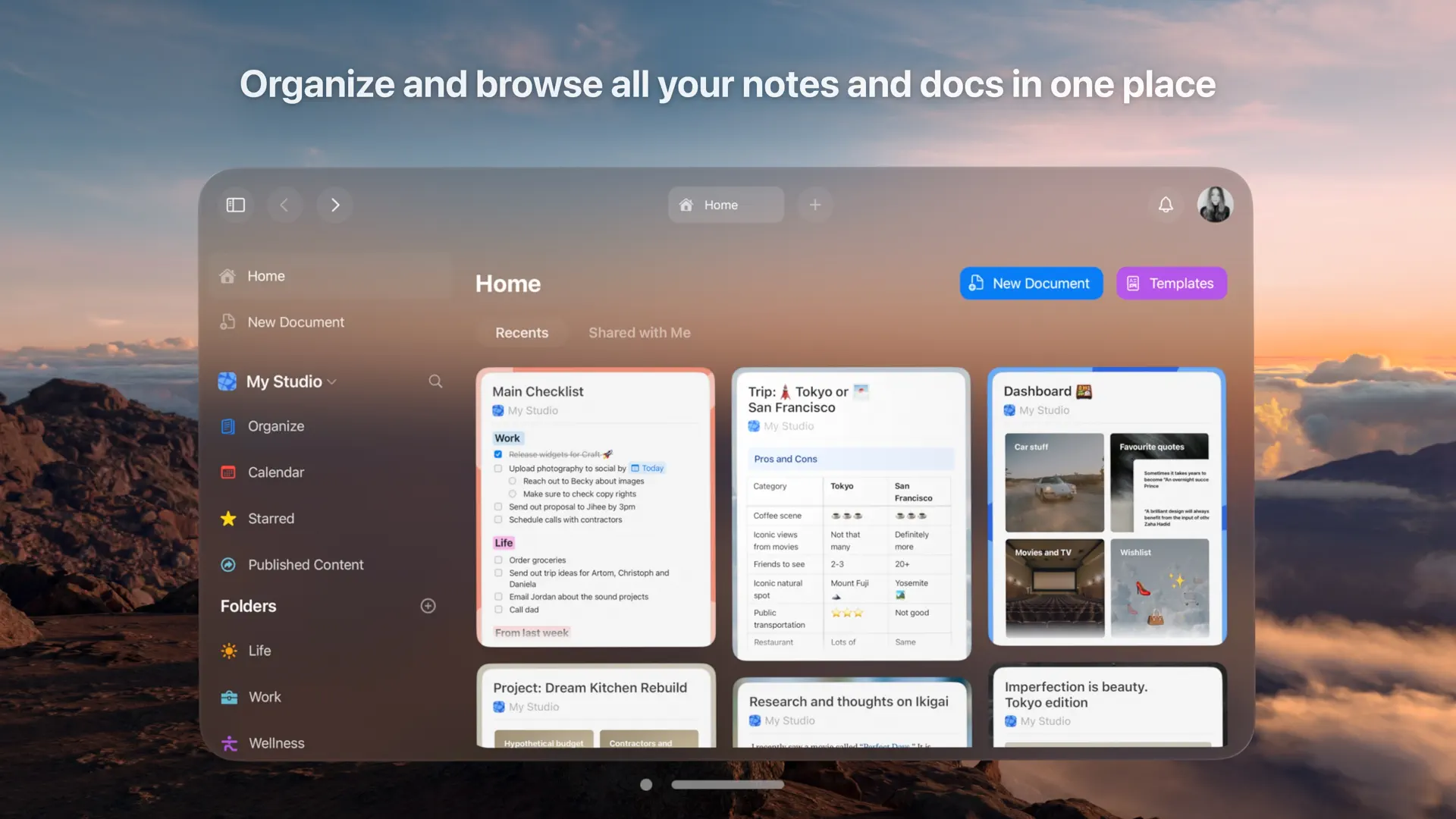This screenshot has height=819, width=1456.
Task: Click the New Document button
Action: (1031, 283)
